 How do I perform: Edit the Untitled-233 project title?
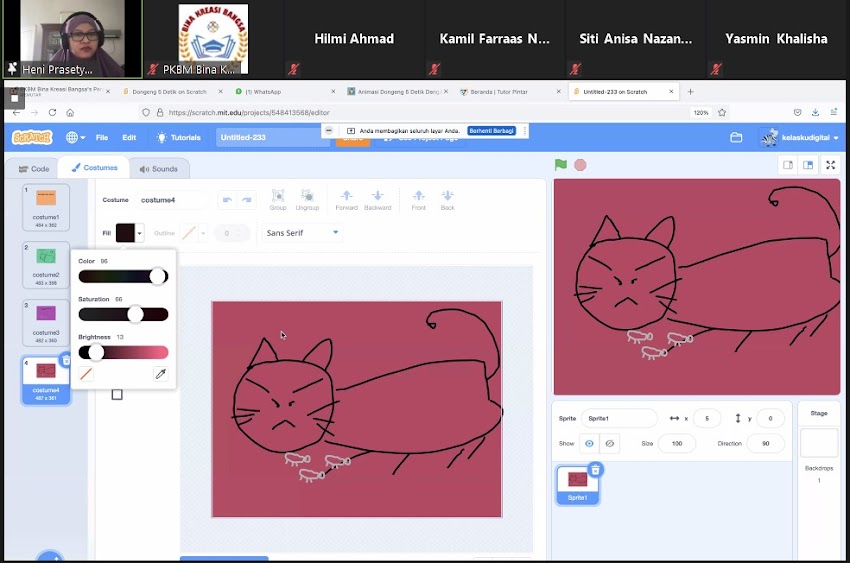pos(272,138)
